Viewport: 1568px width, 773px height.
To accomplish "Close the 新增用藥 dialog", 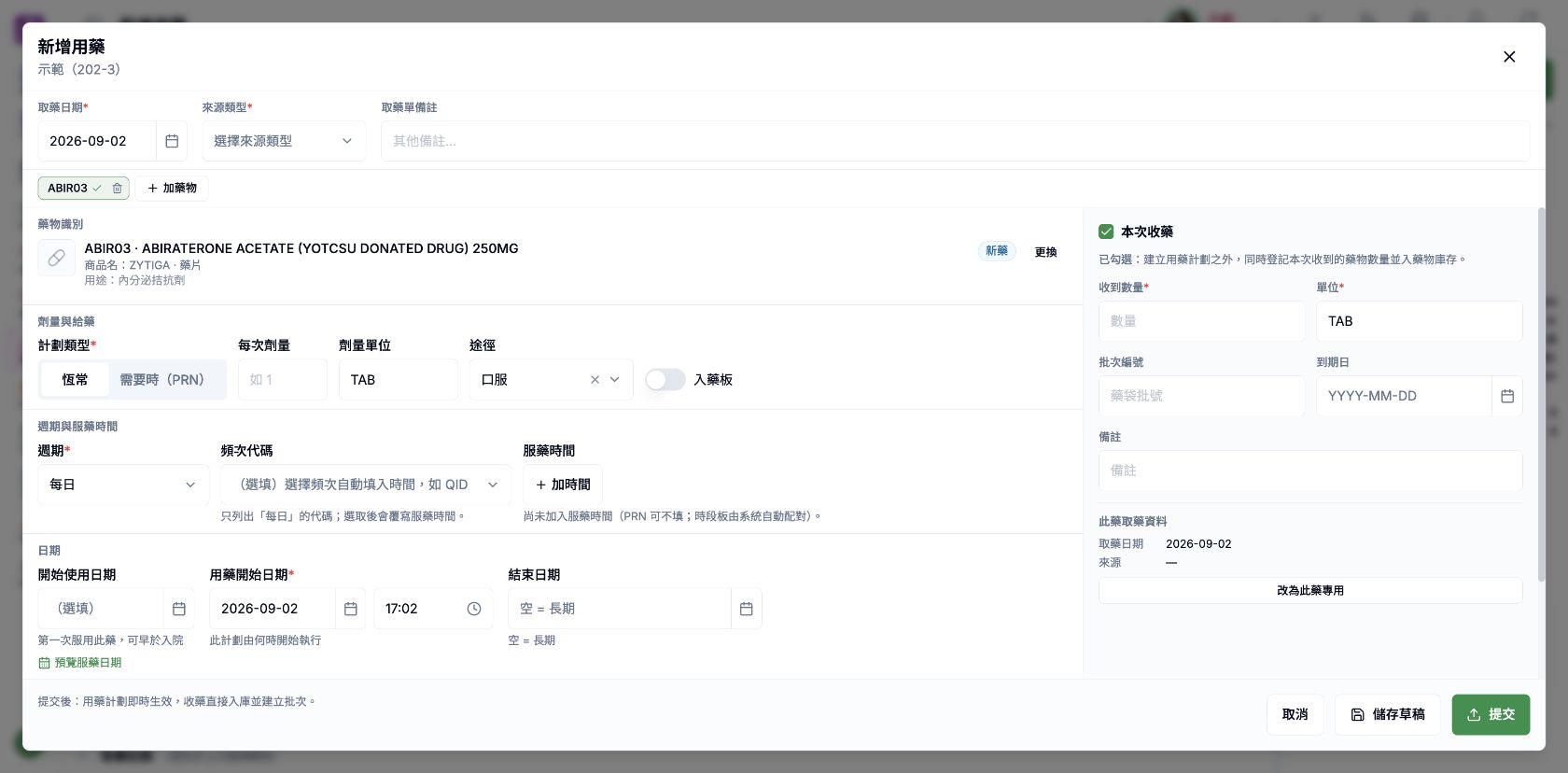I will click(x=1509, y=57).
